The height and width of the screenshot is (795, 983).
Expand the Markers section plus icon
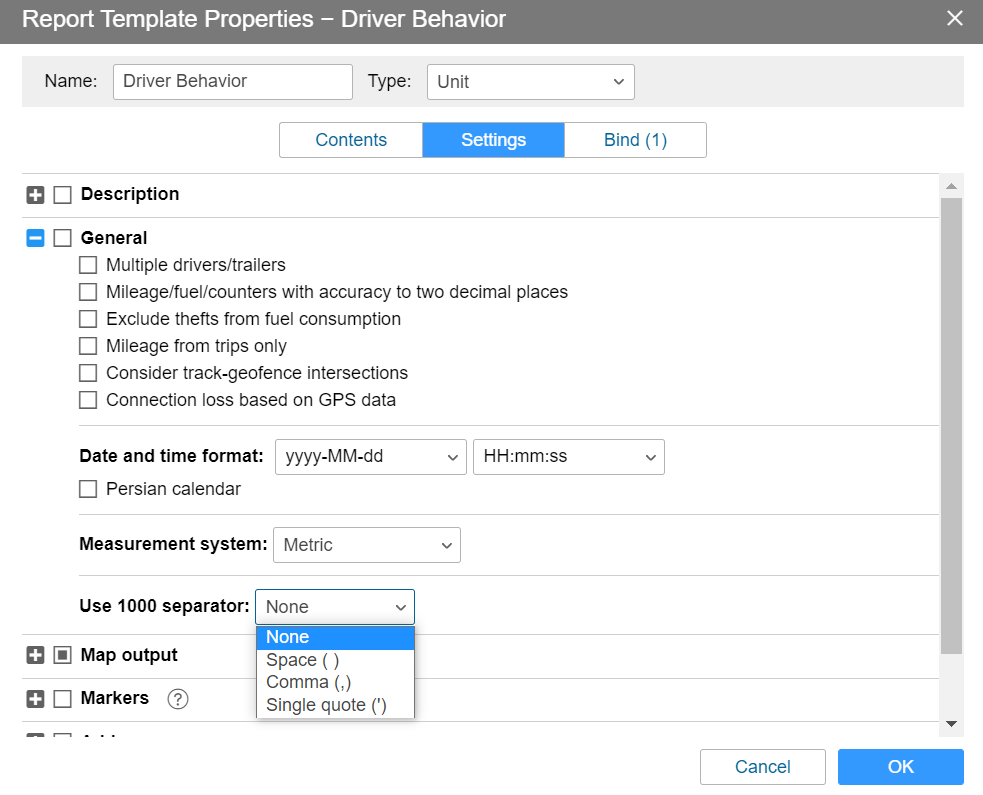click(35, 699)
